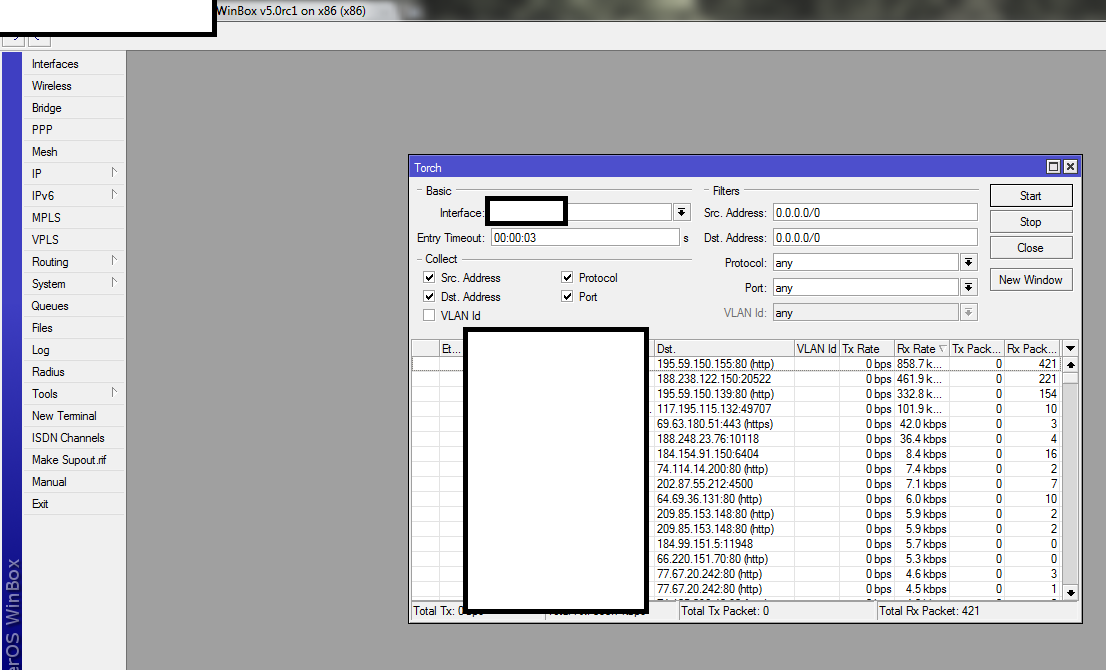Open the Port filter dropdown

[x=968, y=288]
